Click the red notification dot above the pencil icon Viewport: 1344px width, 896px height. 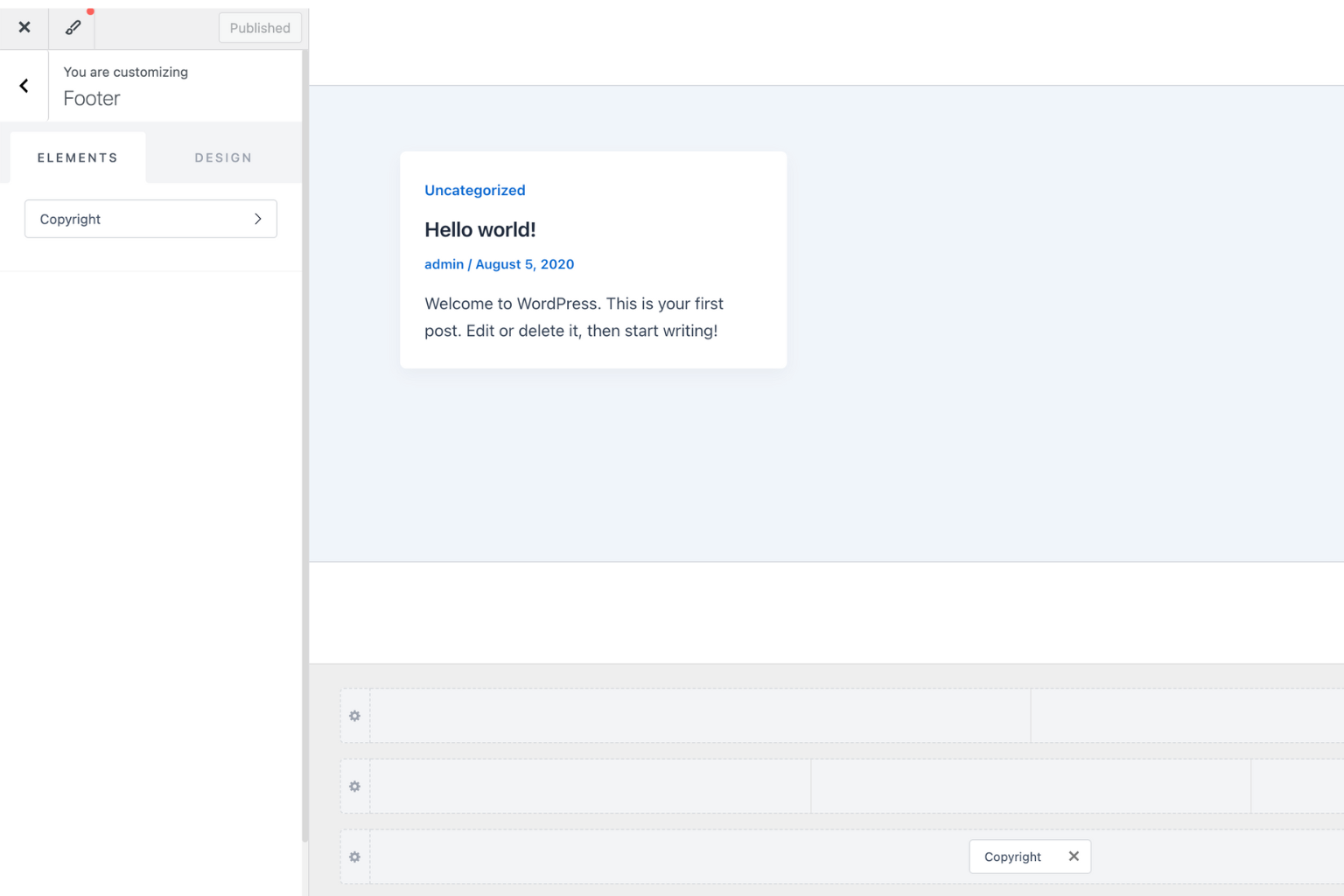point(90,11)
